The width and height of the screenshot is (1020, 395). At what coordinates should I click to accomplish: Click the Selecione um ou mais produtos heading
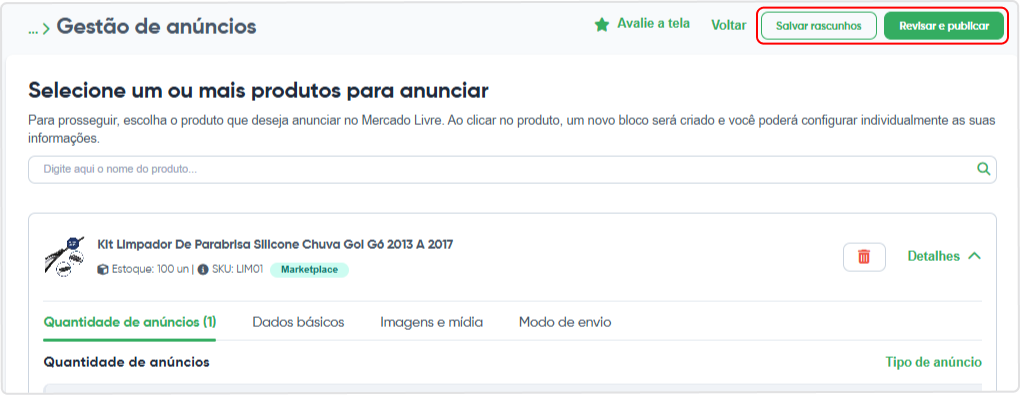pos(258,90)
